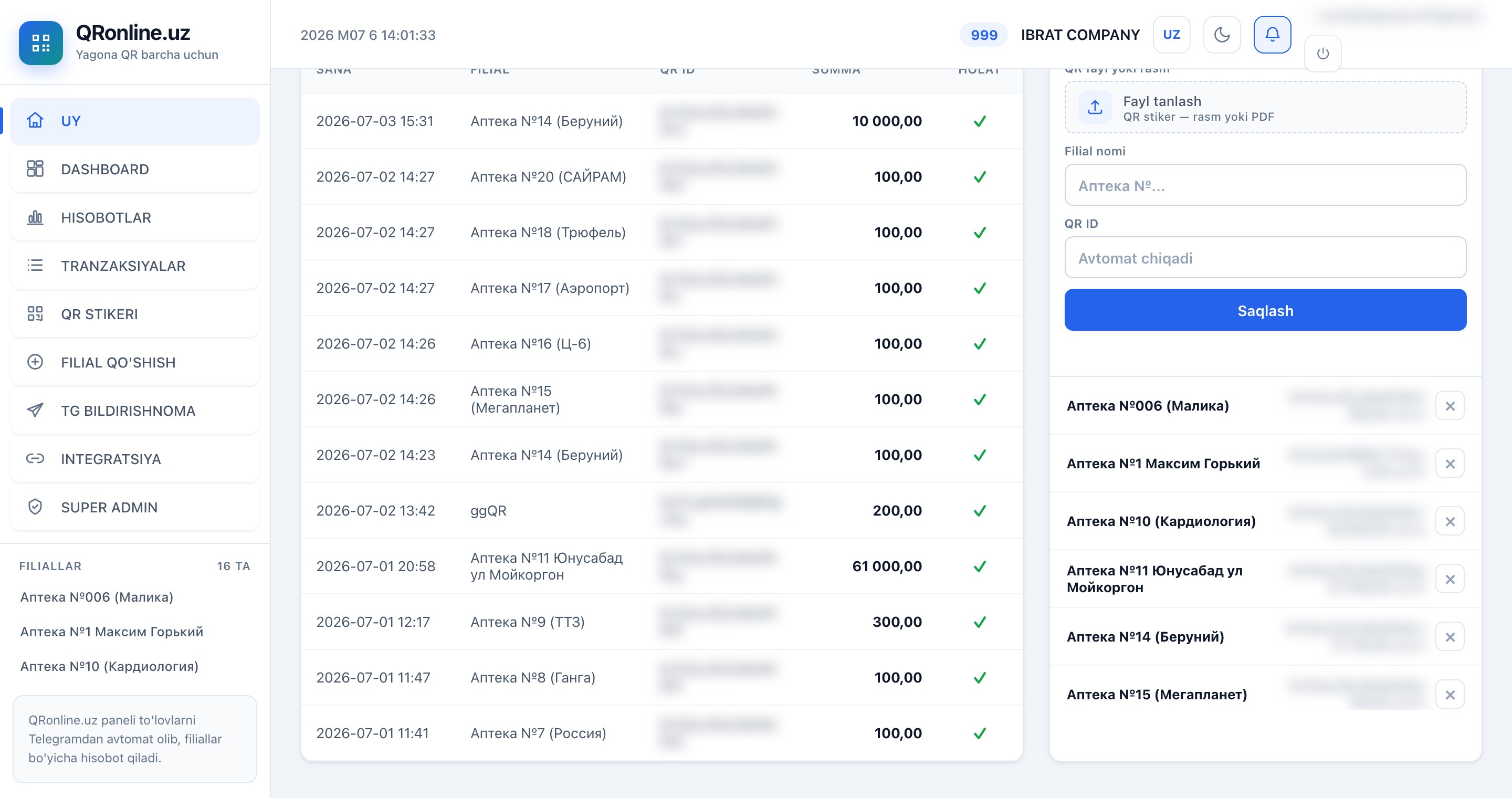Open TG Bildirishnoma paper plane icon

click(35, 410)
